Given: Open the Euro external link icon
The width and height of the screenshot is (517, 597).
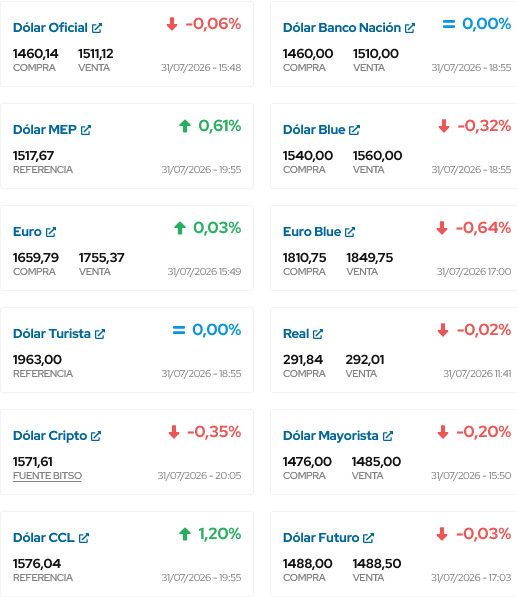Looking at the screenshot, I should 51,232.
